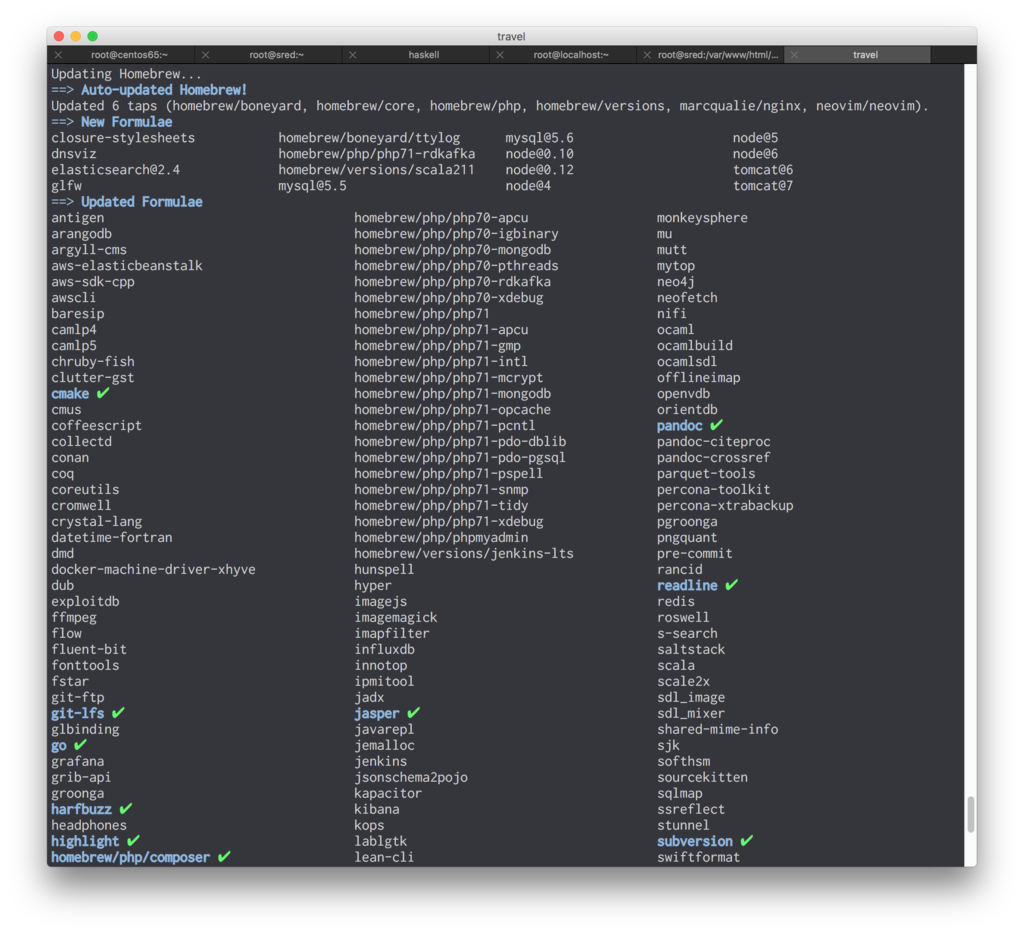Click the green checkmark next to subversion
This screenshot has height=934, width=1024.
pos(747,841)
